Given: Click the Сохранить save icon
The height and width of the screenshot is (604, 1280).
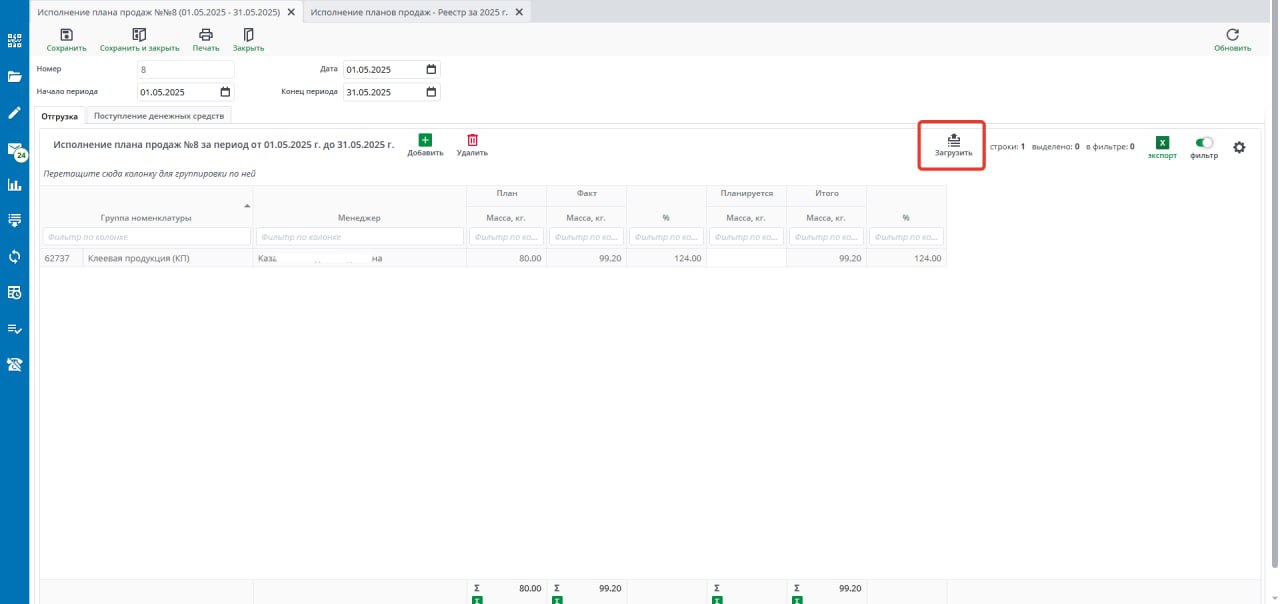Looking at the screenshot, I should [66, 35].
